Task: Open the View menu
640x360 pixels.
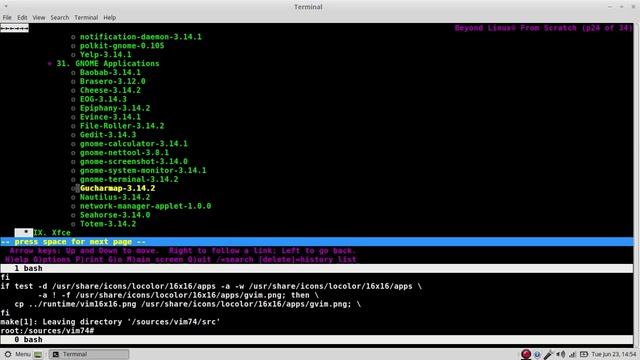Action: click(x=39, y=18)
